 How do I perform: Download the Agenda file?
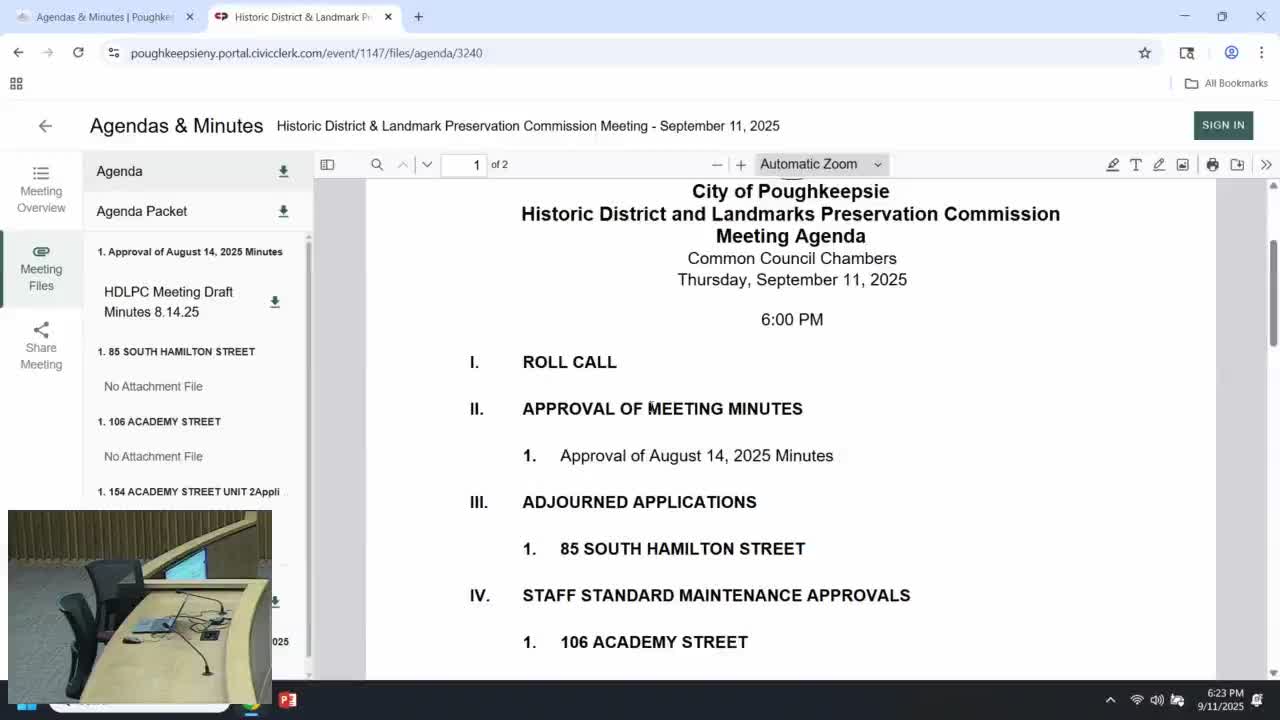(x=283, y=171)
